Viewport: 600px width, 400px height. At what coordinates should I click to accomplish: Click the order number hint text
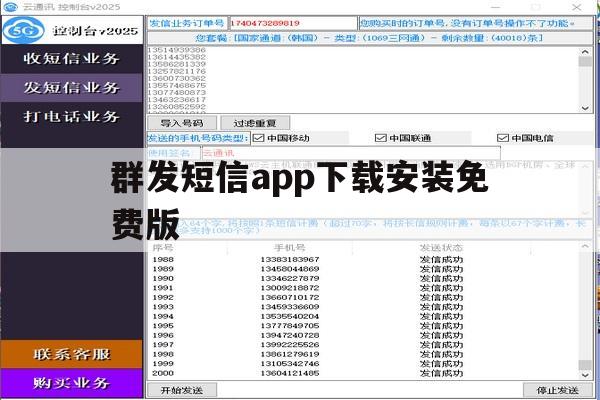click(x=467, y=23)
